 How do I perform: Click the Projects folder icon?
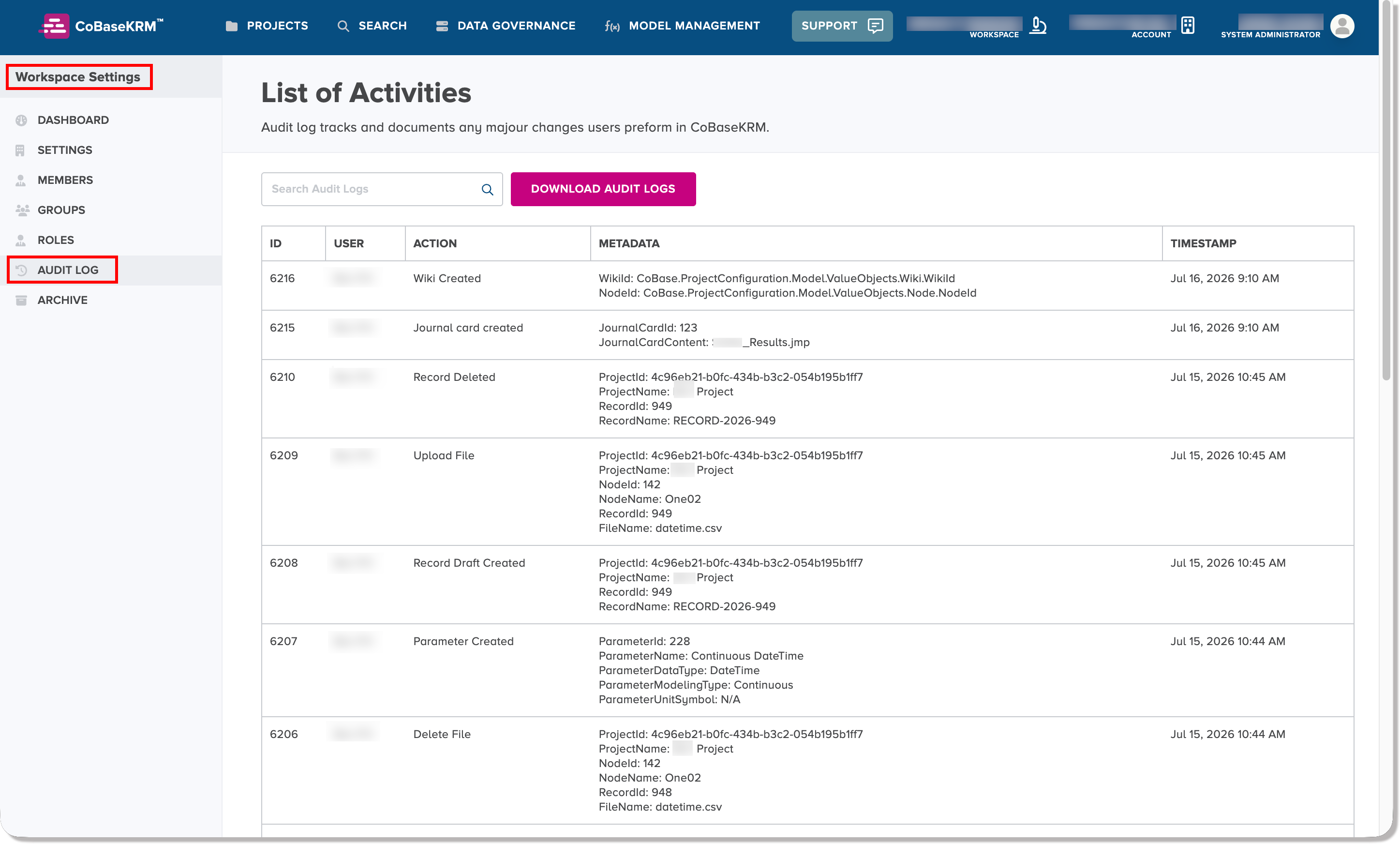231,26
